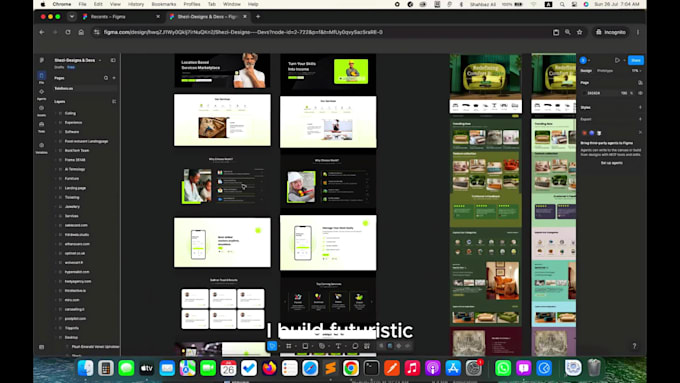Open file name dropdown next to Shezi-Designs & Devs
680x383 pixels.
(x=100, y=60)
